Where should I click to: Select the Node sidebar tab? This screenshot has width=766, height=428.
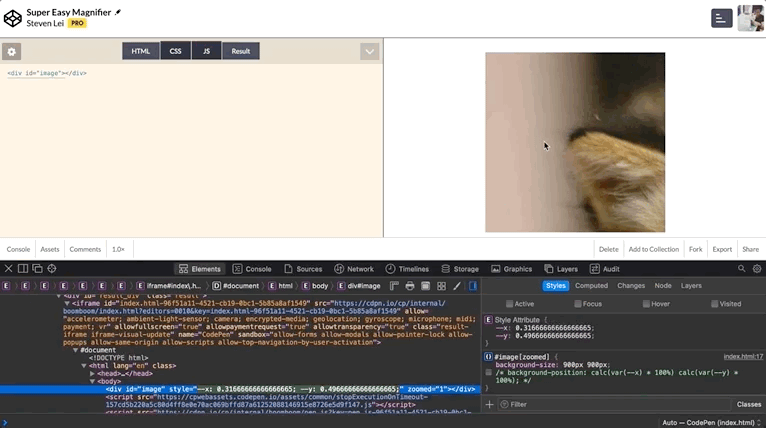(663, 286)
